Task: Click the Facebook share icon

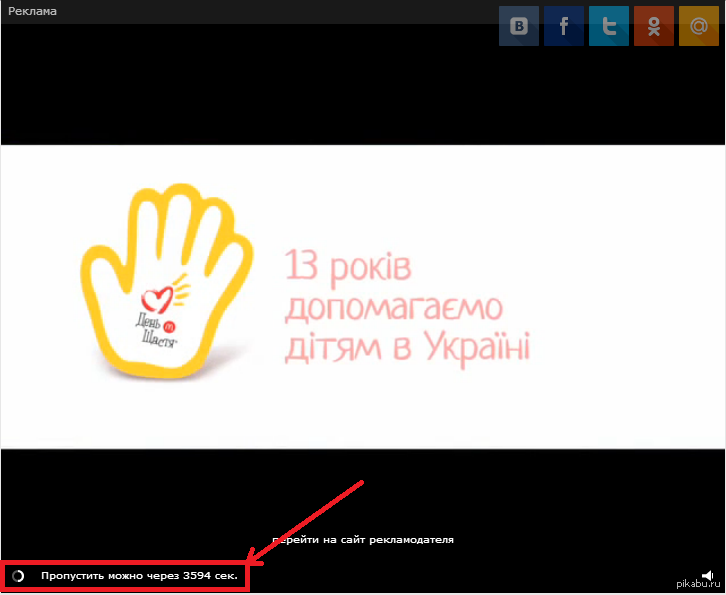Action: [x=564, y=27]
